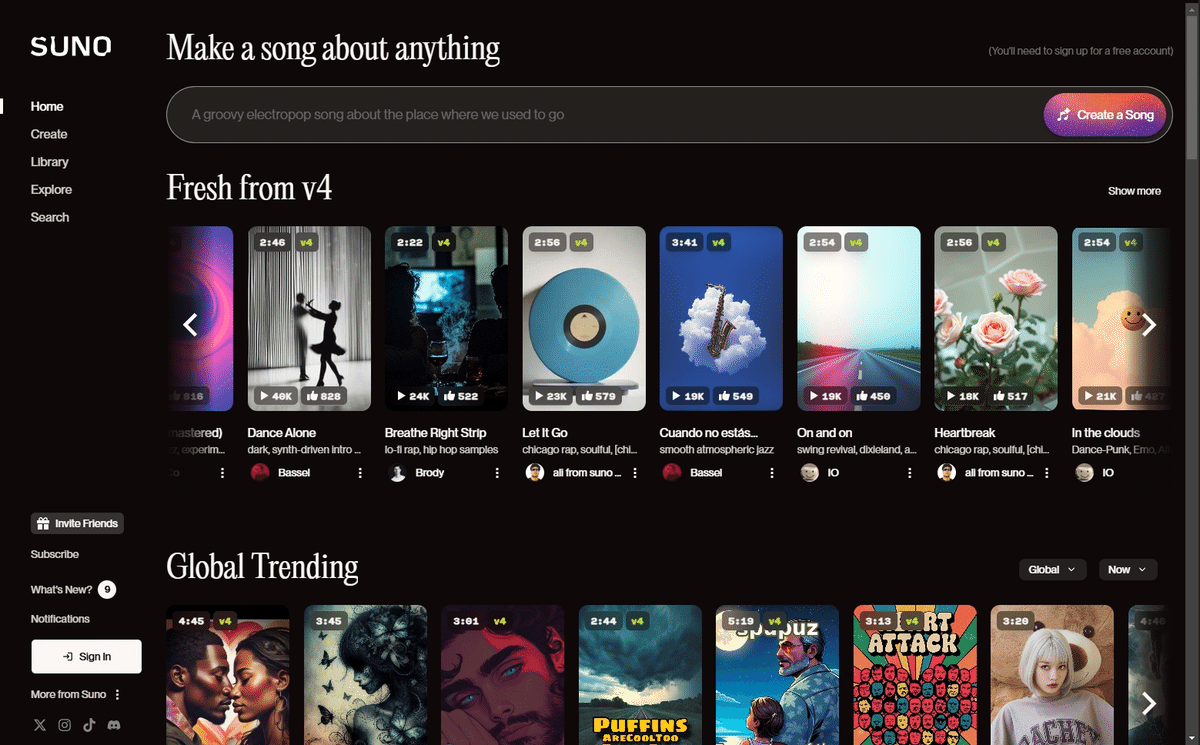
Task: Click like count 517 on Heartbreak
Action: tap(1010, 396)
